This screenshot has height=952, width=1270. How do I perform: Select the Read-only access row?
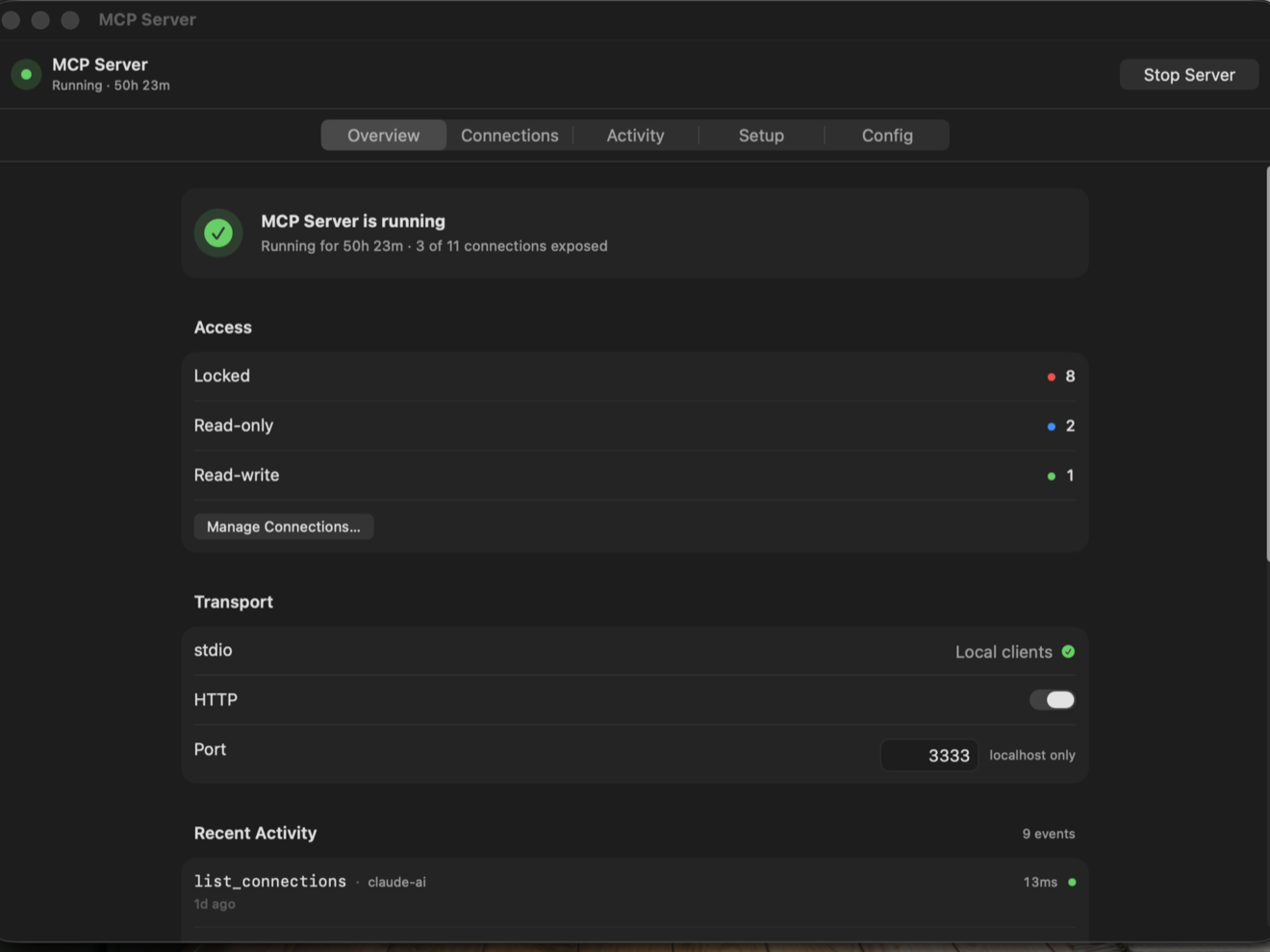click(x=635, y=426)
